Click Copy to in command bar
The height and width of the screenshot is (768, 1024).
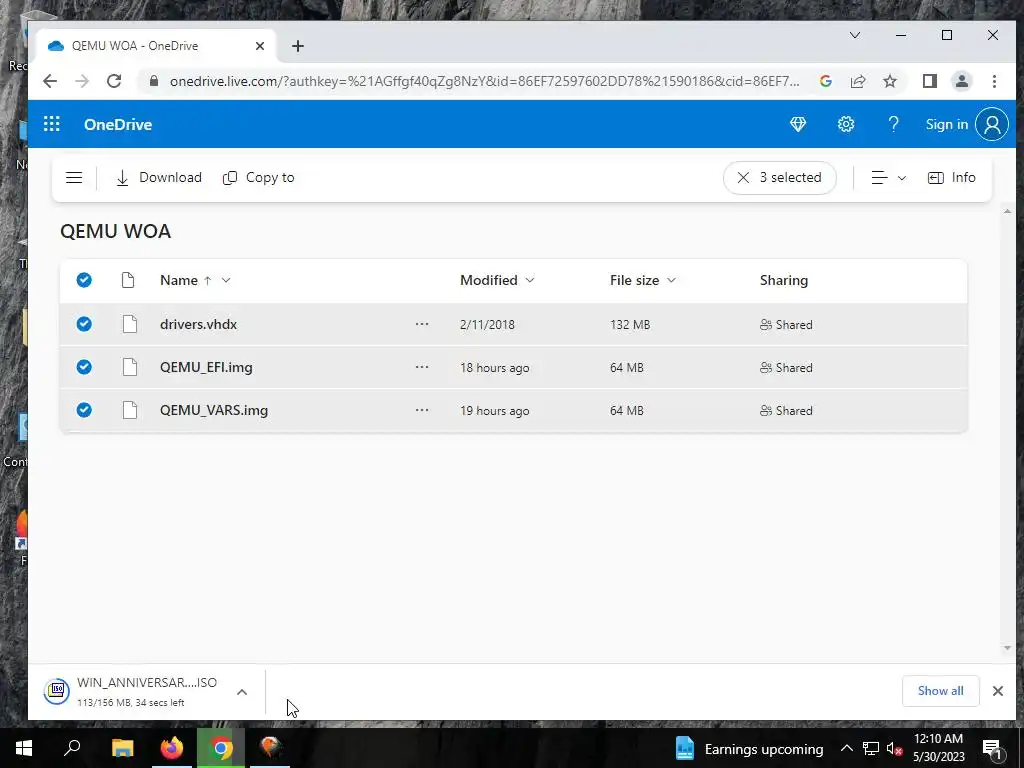[x=259, y=178]
